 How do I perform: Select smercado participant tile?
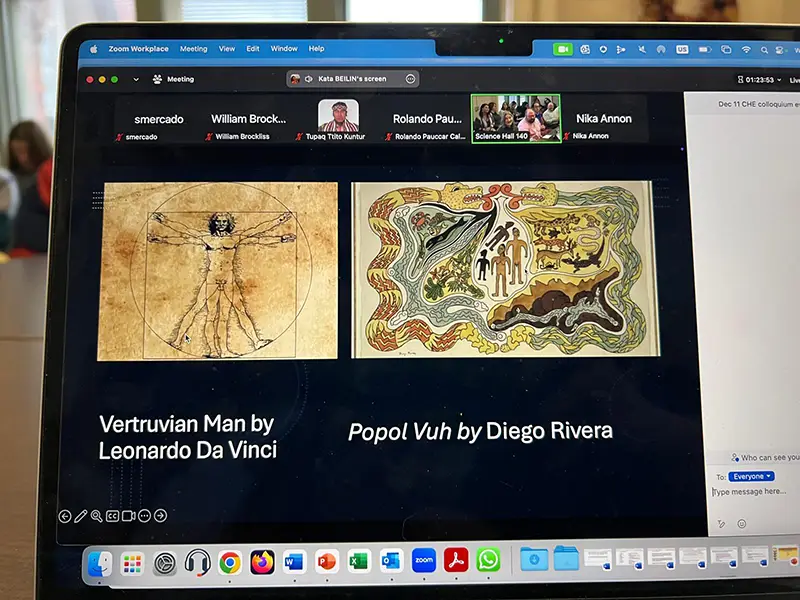point(158,119)
